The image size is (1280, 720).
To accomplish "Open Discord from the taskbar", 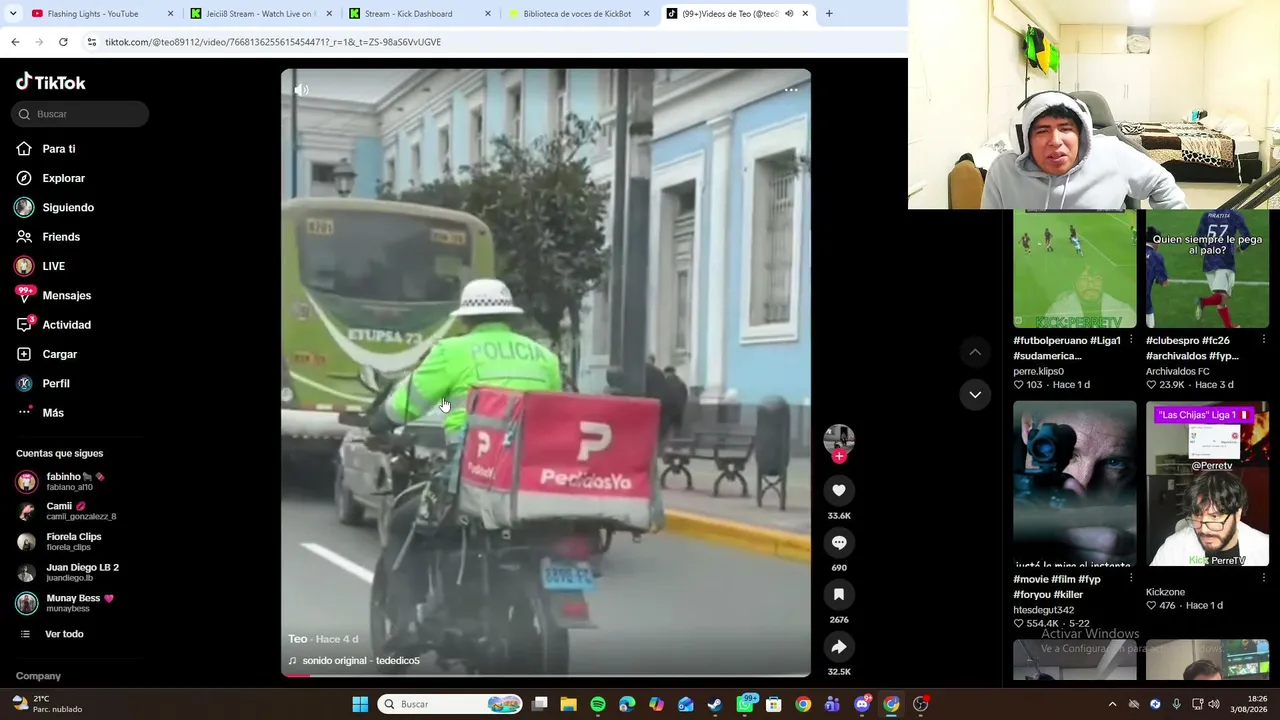I will click(x=862, y=704).
